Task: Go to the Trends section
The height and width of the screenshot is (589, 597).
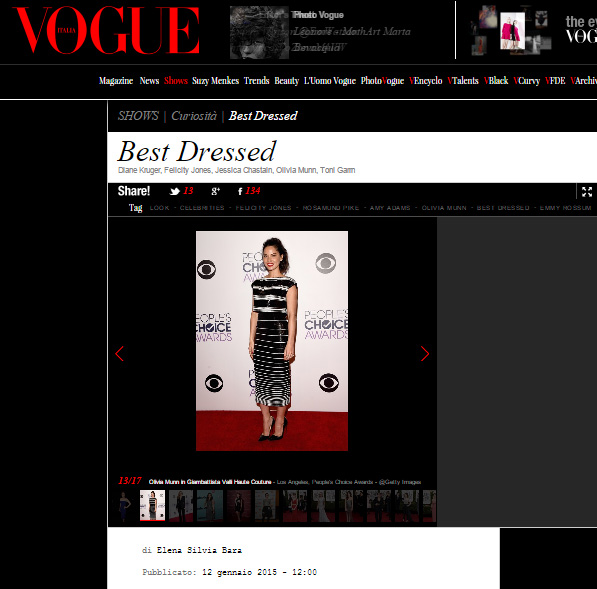Action: click(257, 81)
